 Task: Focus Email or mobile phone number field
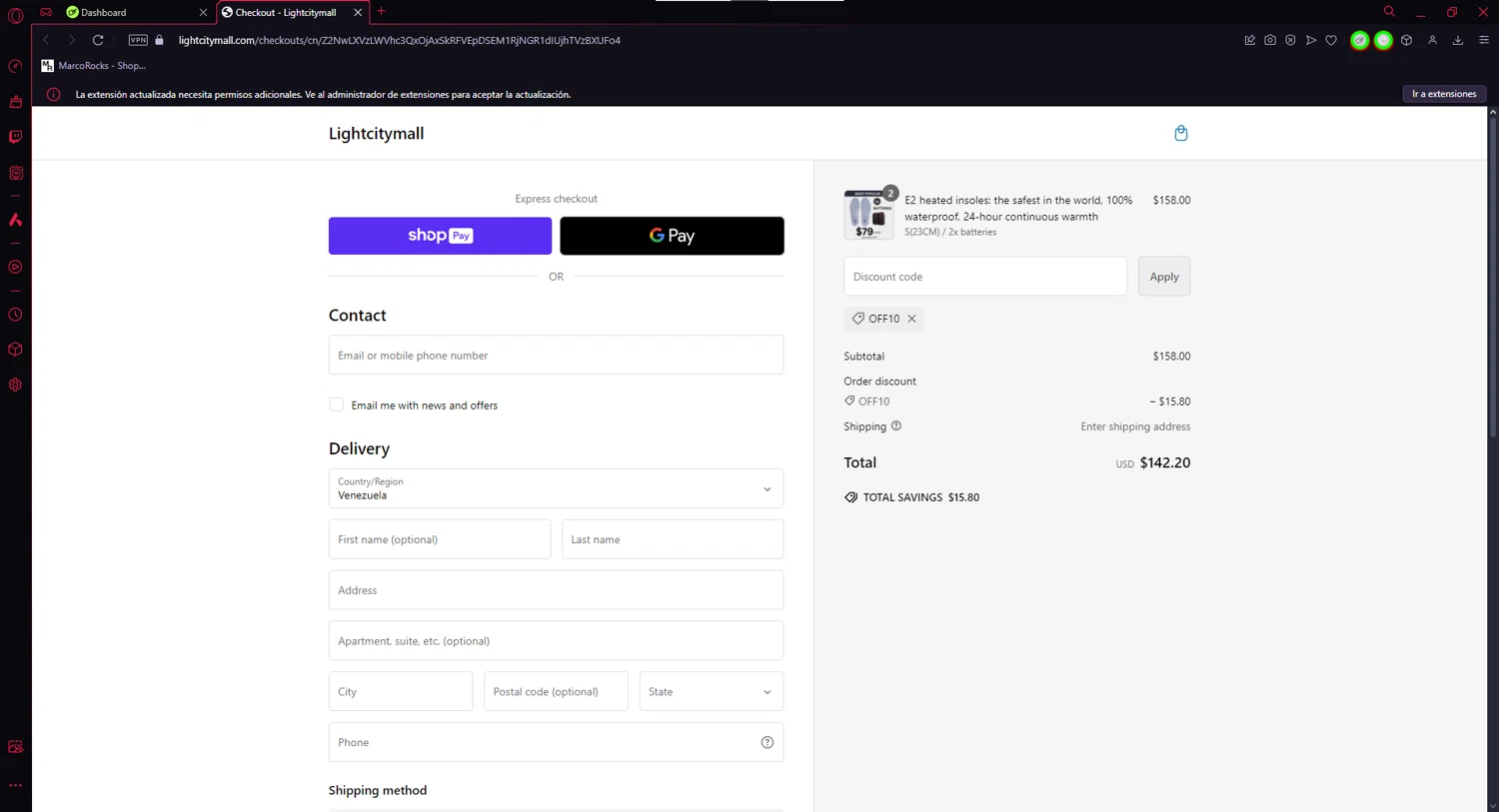[556, 355]
